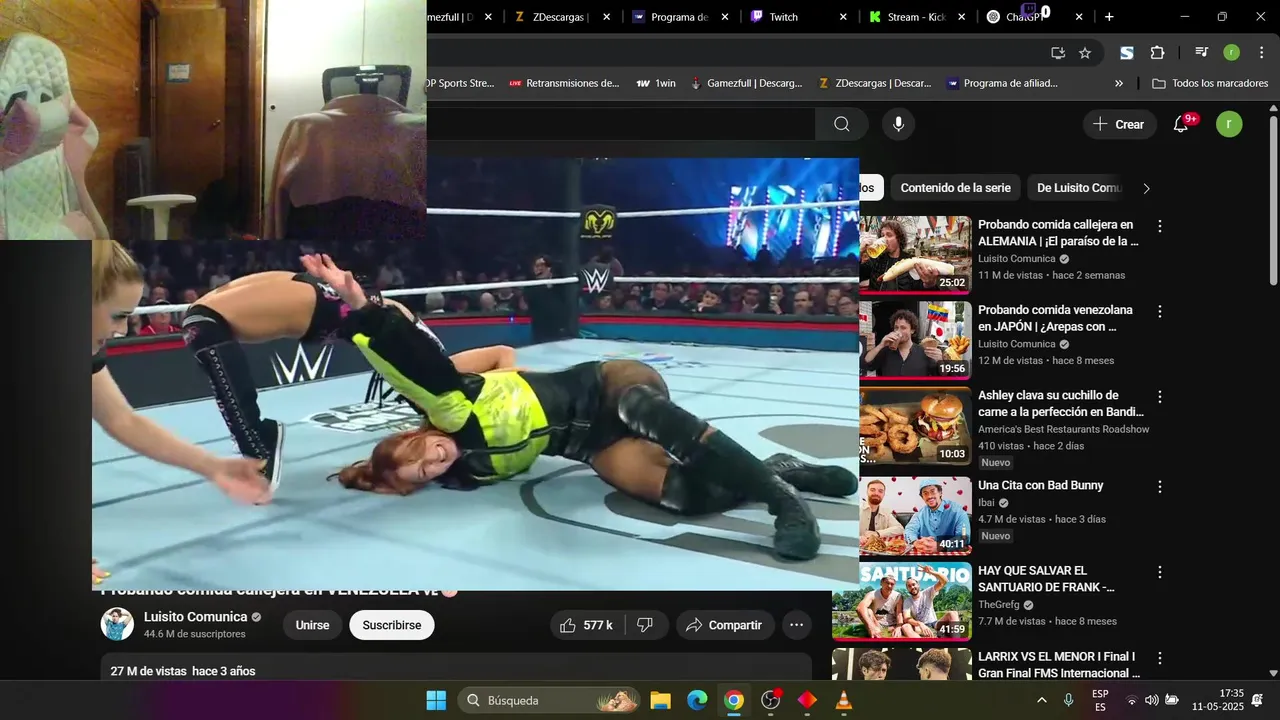The image size is (1280, 720).
Task: Open File Explorer from taskbar
Action: pos(660,700)
